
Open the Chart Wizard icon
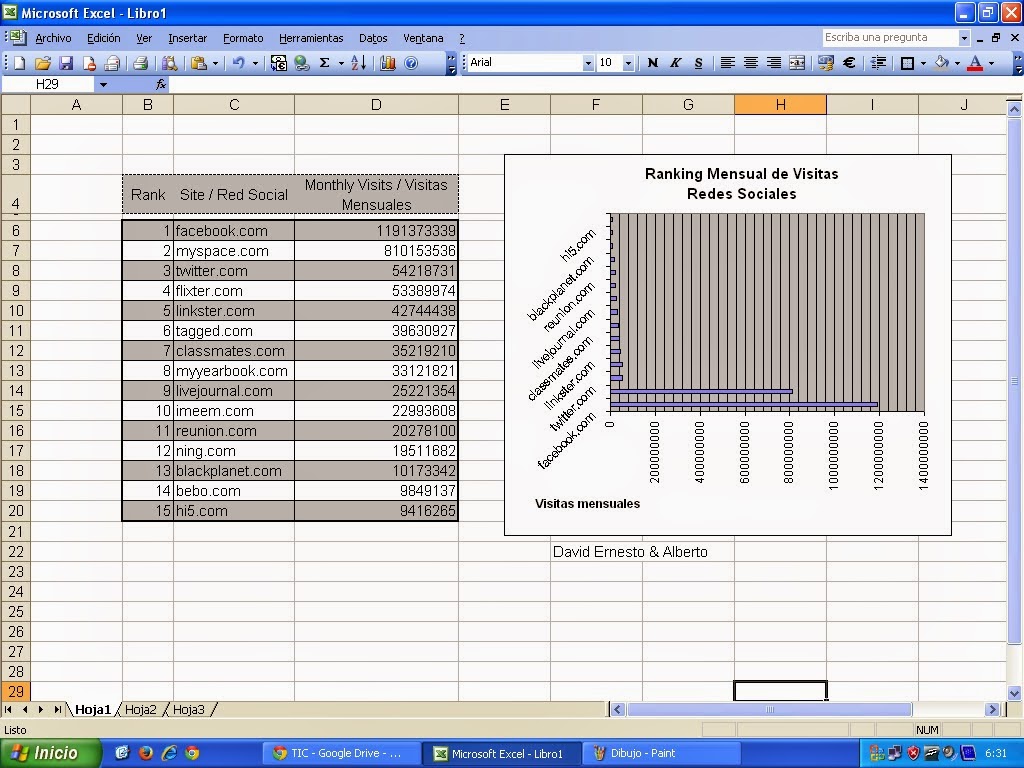click(x=388, y=63)
